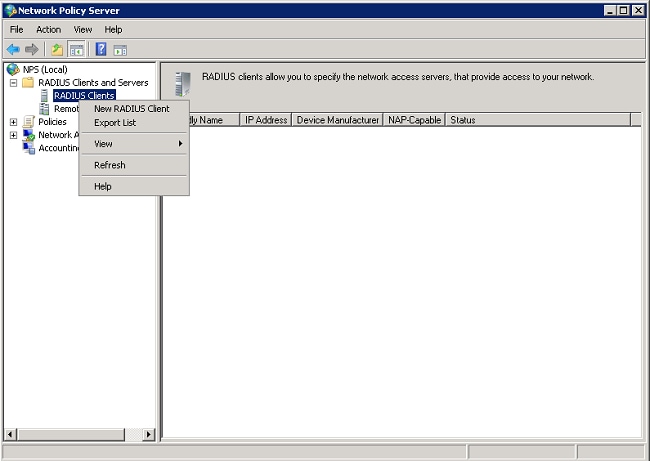Screen dimensions: 650x461
Task: Open the Help menu in menu bar
Action: 113,29
